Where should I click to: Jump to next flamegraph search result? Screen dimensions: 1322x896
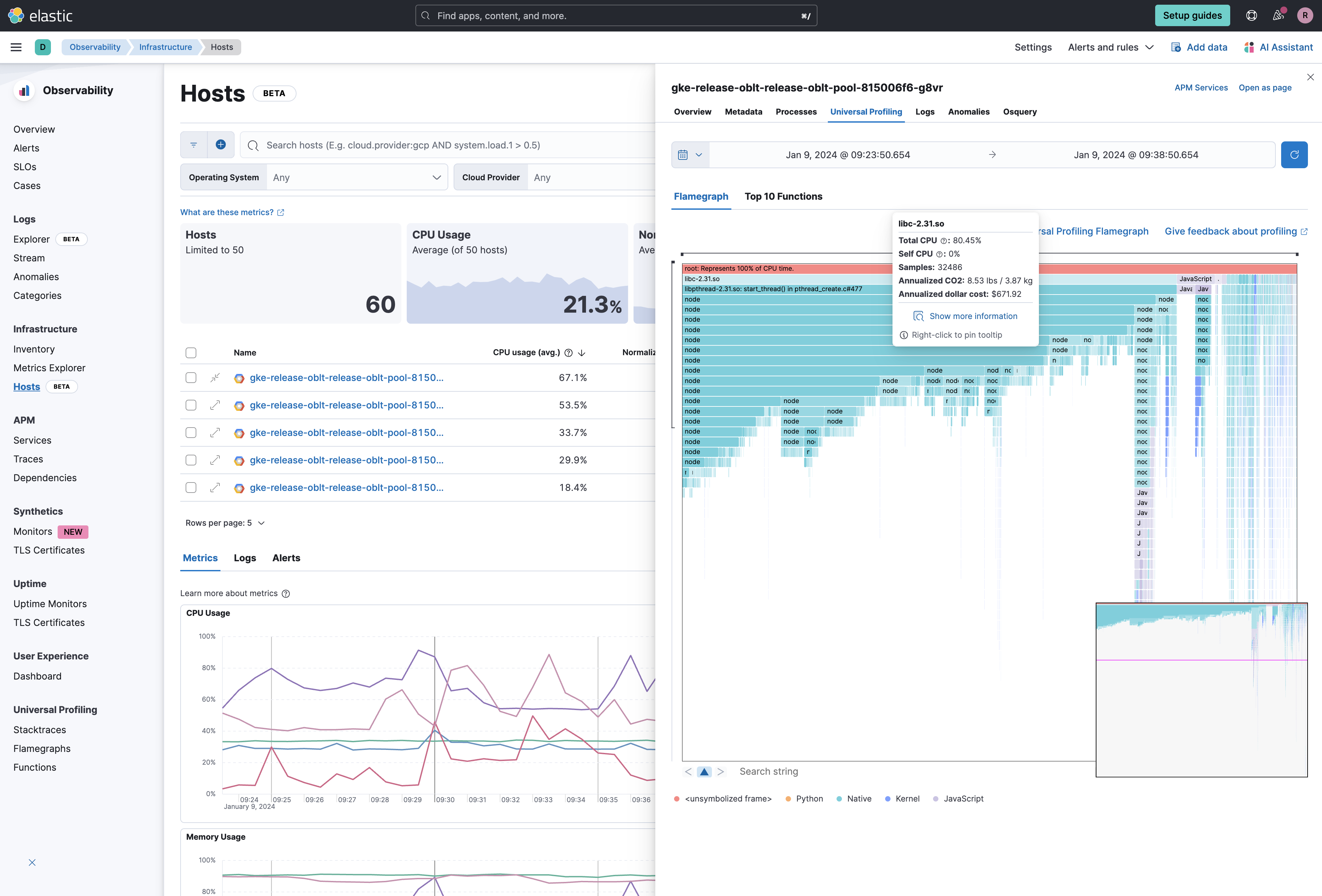click(x=720, y=771)
